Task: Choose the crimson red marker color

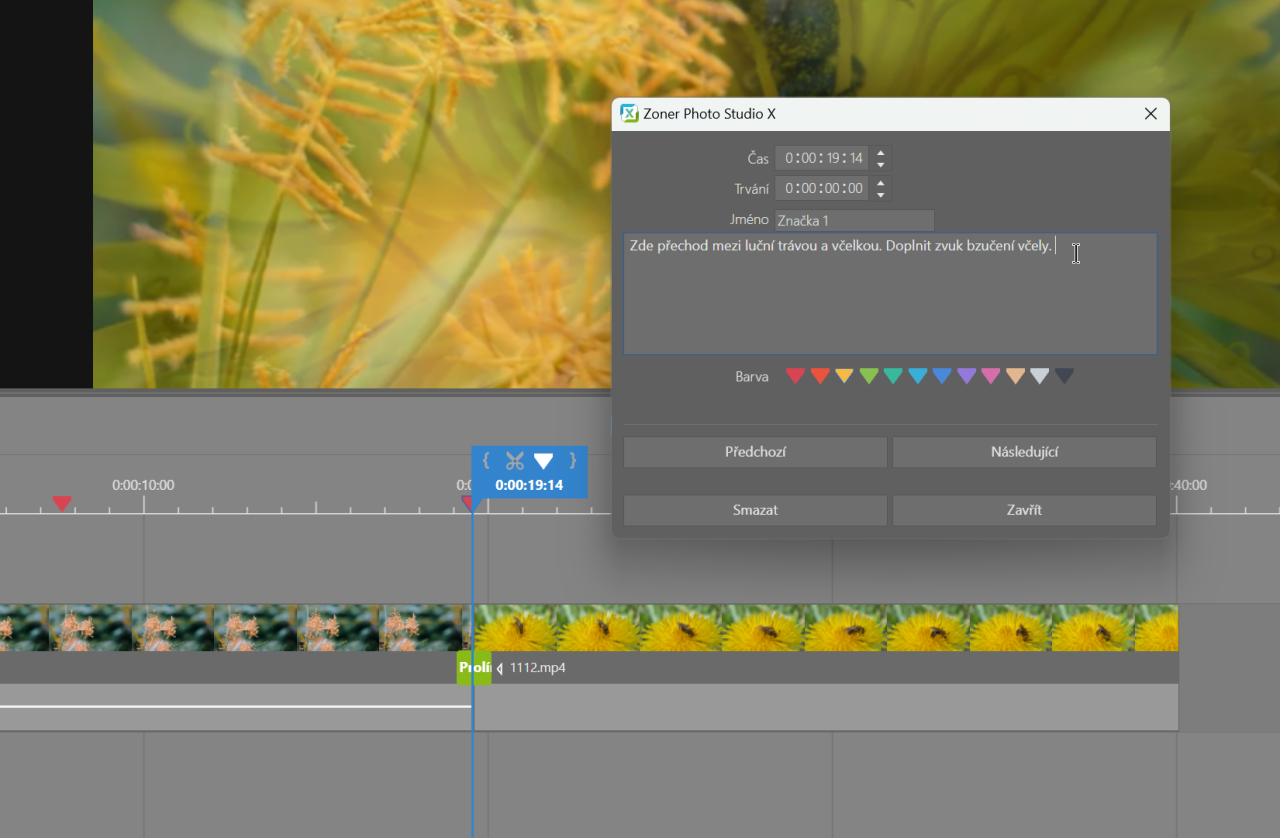Action: [x=796, y=376]
